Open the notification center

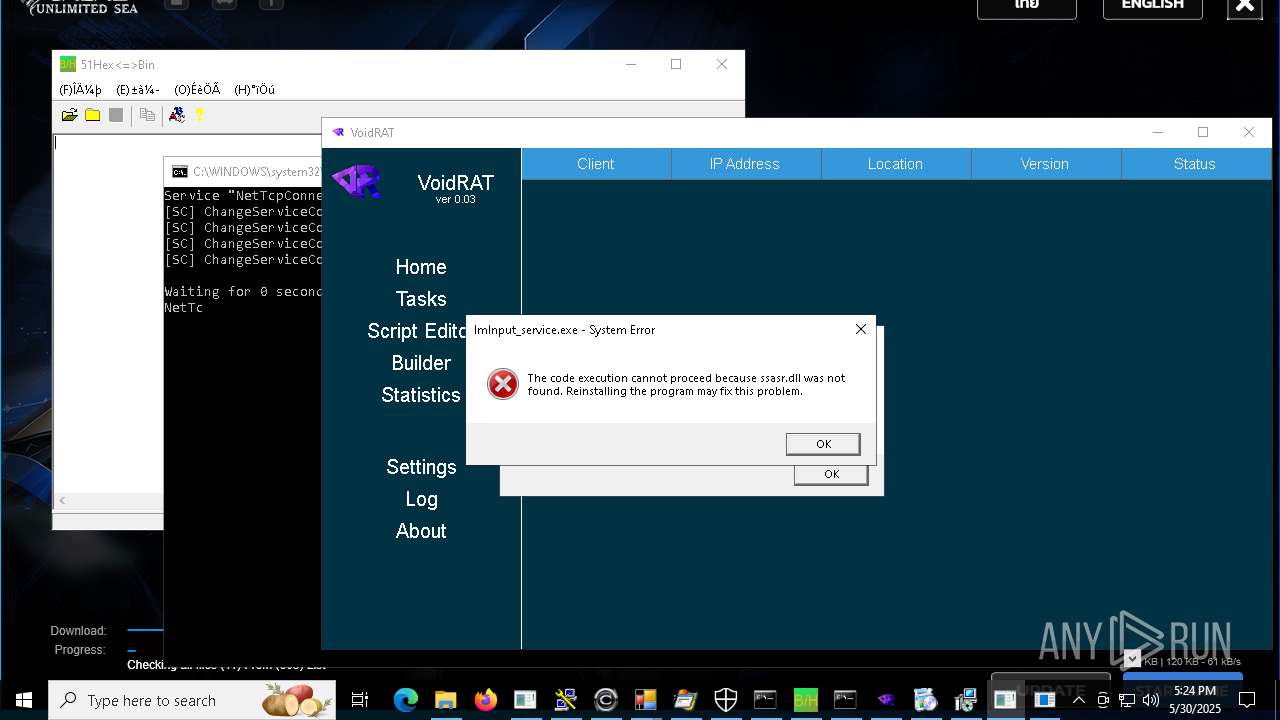[x=1247, y=700]
